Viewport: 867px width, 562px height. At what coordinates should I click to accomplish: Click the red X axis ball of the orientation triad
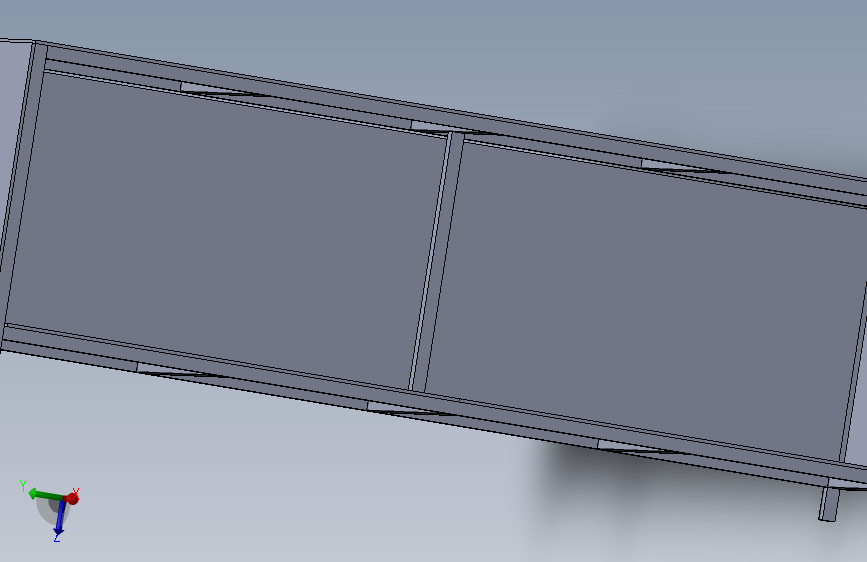click(x=71, y=498)
